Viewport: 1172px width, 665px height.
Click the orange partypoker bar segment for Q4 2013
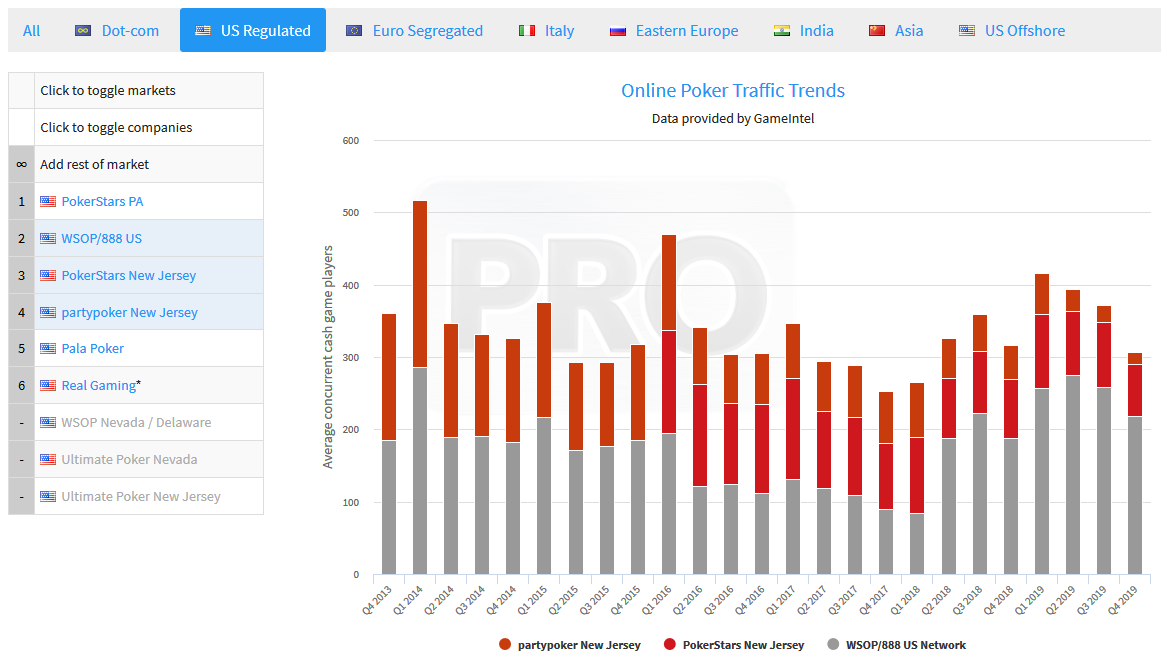click(389, 377)
